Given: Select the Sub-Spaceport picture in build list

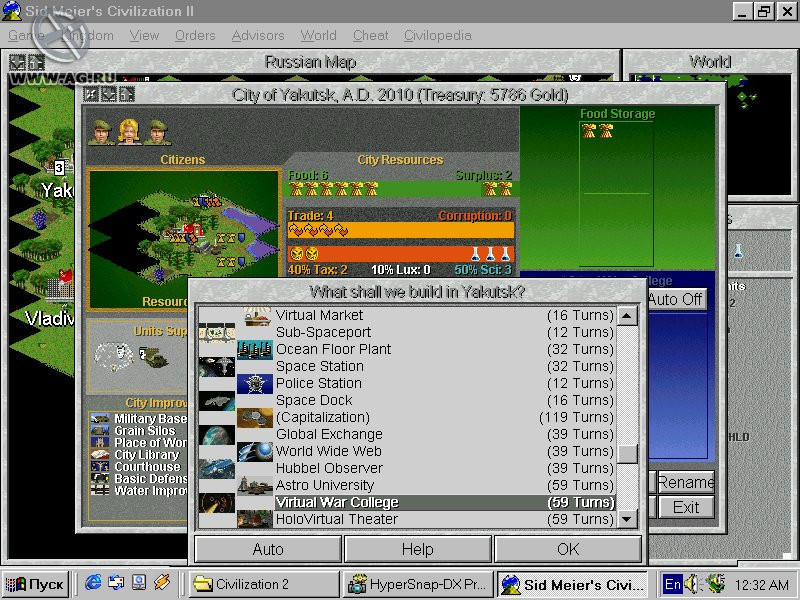Looking at the screenshot, I should 217,333.
